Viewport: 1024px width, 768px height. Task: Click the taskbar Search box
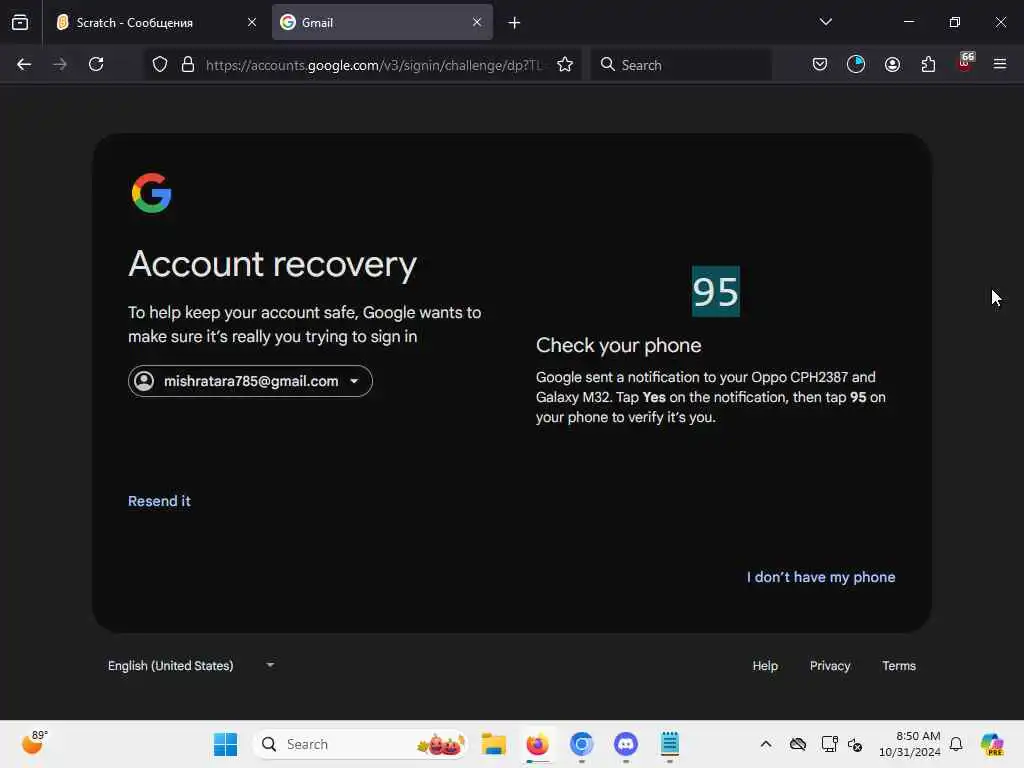click(360, 744)
